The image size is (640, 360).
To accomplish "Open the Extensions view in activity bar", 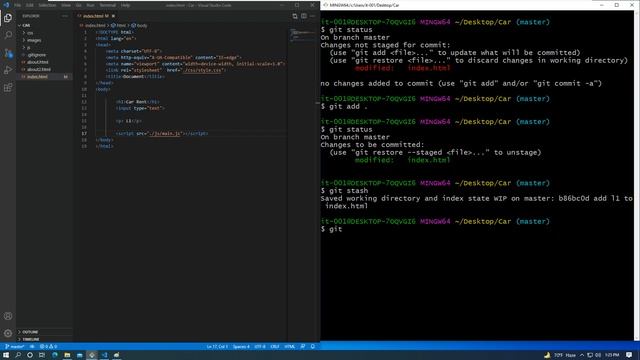I will tap(8, 88).
